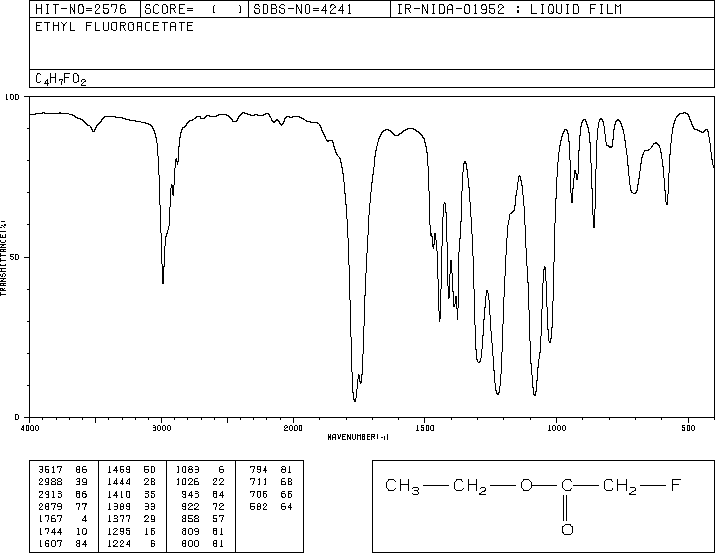Click the carbonyl C atom in structure
The height and width of the screenshot is (553, 715).
[567, 485]
